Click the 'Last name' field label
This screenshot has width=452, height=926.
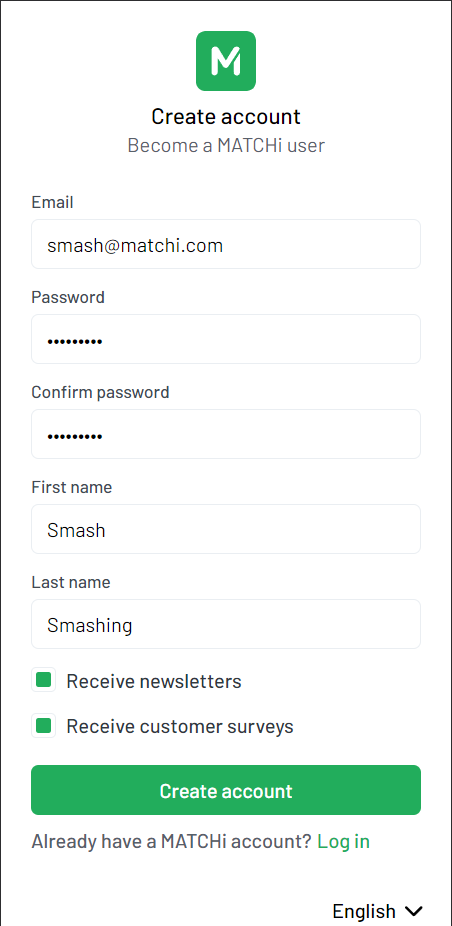pyautogui.click(x=71, y=582)
